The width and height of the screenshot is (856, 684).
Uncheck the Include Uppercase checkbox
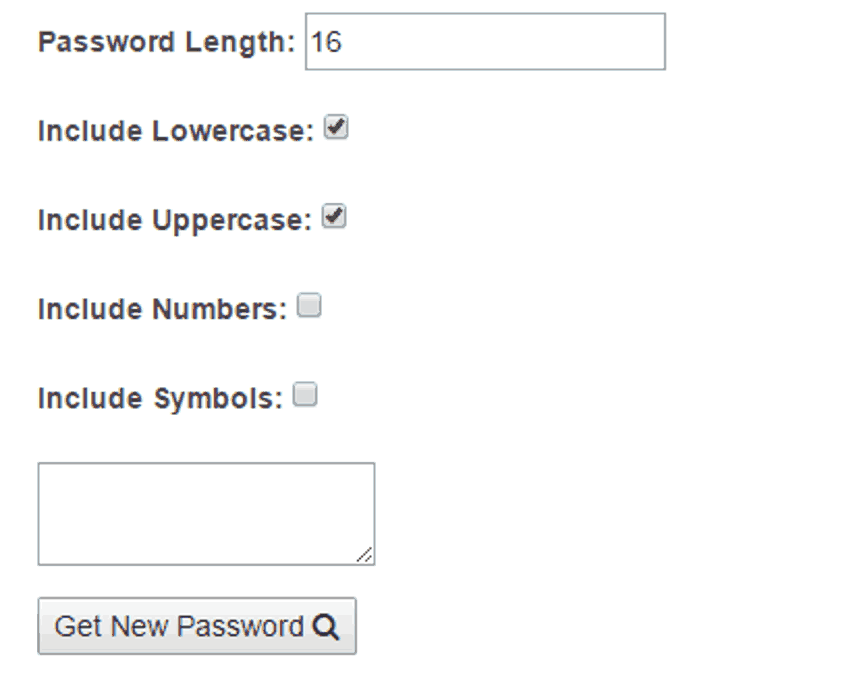click(x=334, y=217)
